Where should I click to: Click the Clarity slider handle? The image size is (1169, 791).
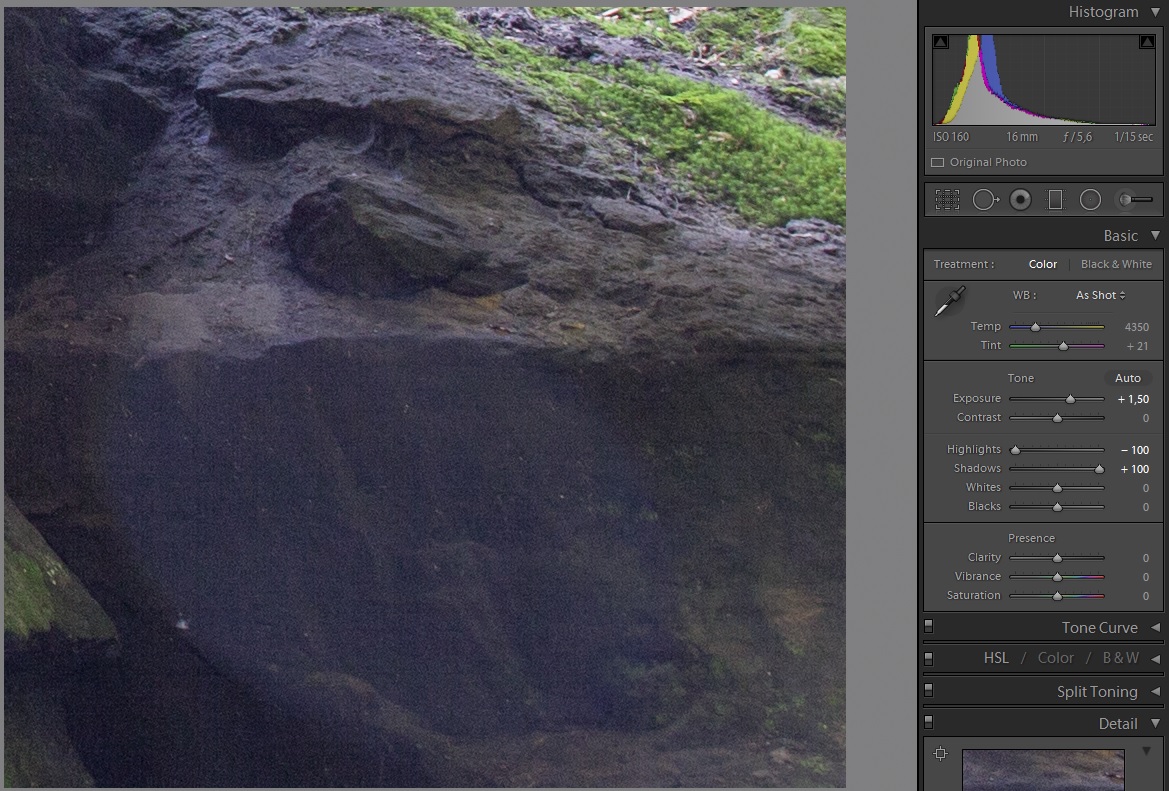pos(1057,558)
